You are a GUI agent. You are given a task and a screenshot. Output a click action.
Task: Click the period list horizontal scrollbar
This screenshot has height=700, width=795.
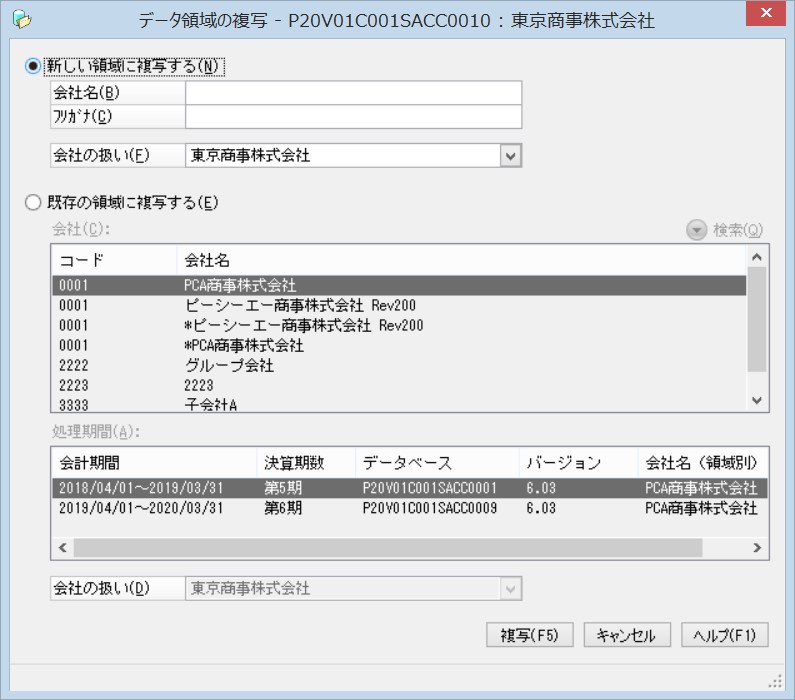coord(388,547)
